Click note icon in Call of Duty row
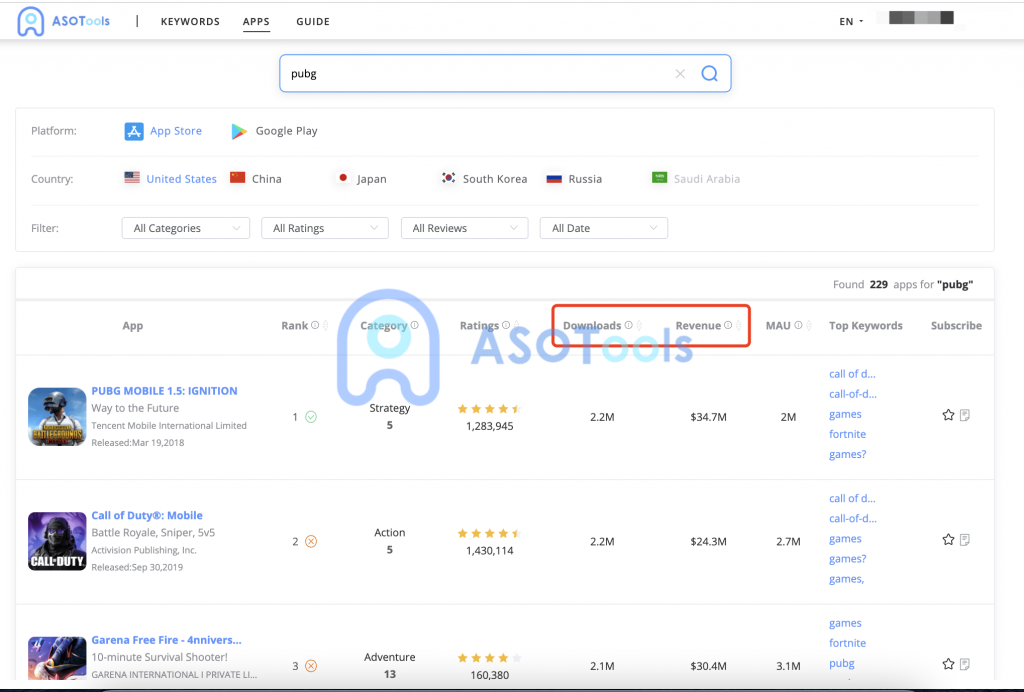This screenshot has height=692, width=1024. point(965,539)
